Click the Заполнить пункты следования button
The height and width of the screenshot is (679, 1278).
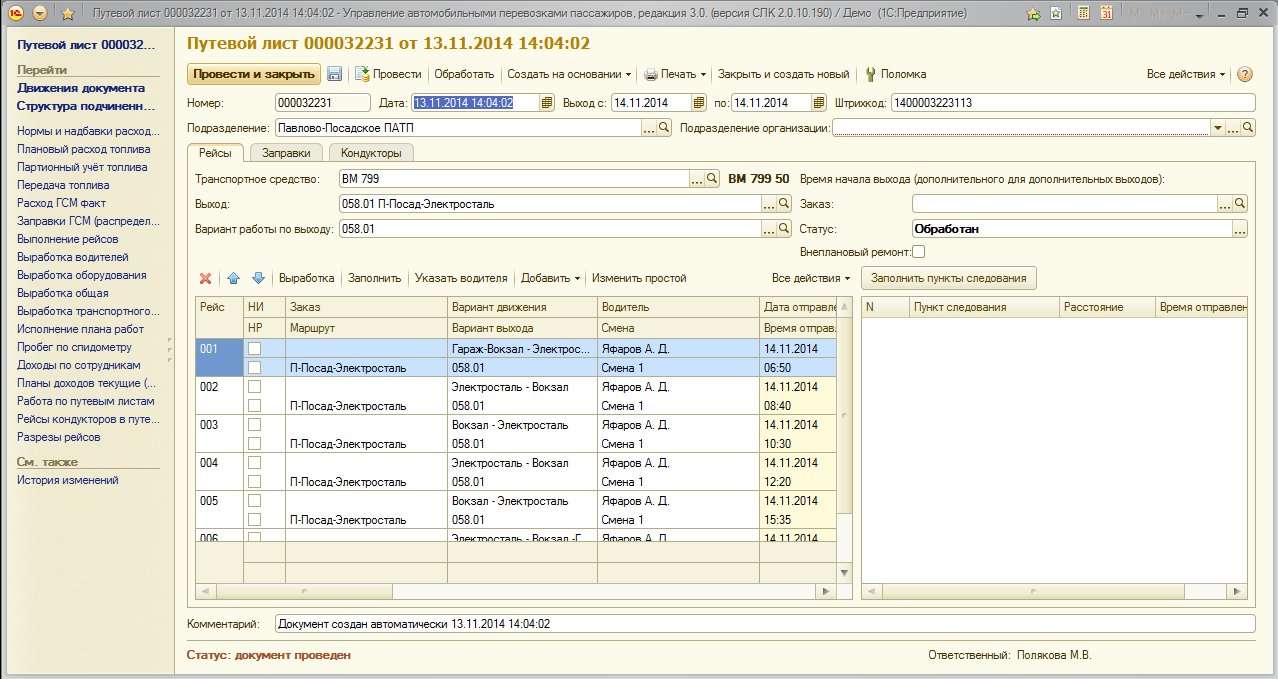(949, 278)
